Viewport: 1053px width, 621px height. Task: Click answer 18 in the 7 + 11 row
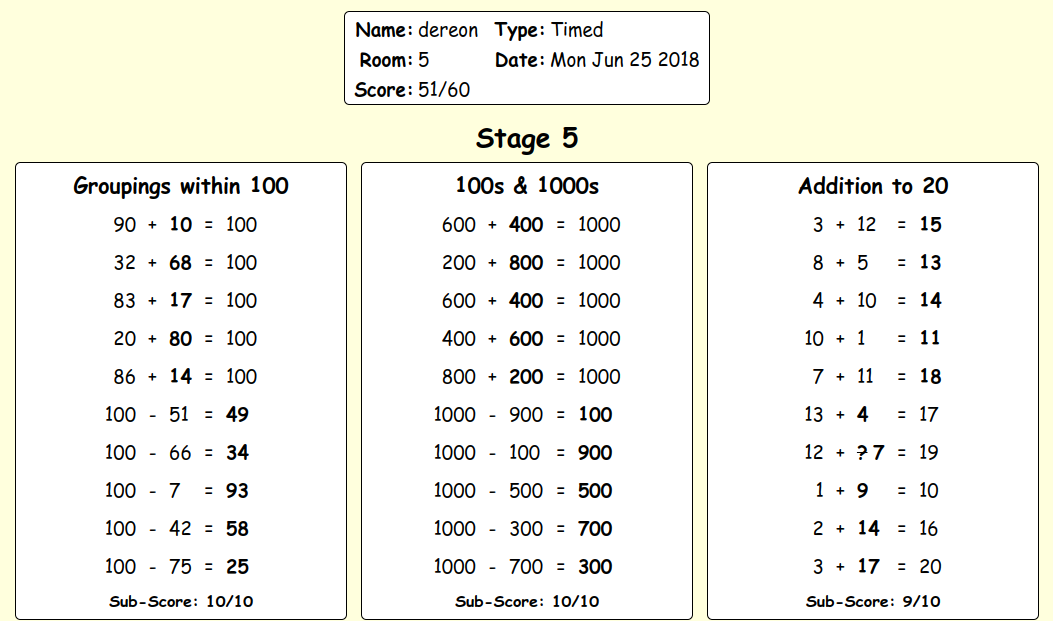930,376
